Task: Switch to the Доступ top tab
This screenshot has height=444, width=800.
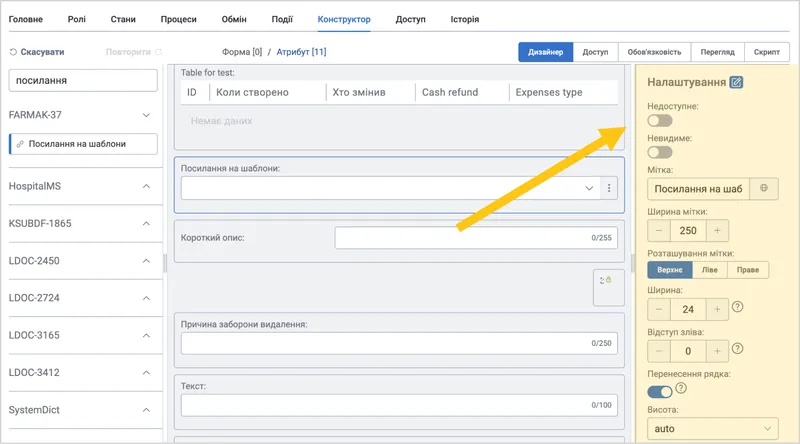Action: 410,19
